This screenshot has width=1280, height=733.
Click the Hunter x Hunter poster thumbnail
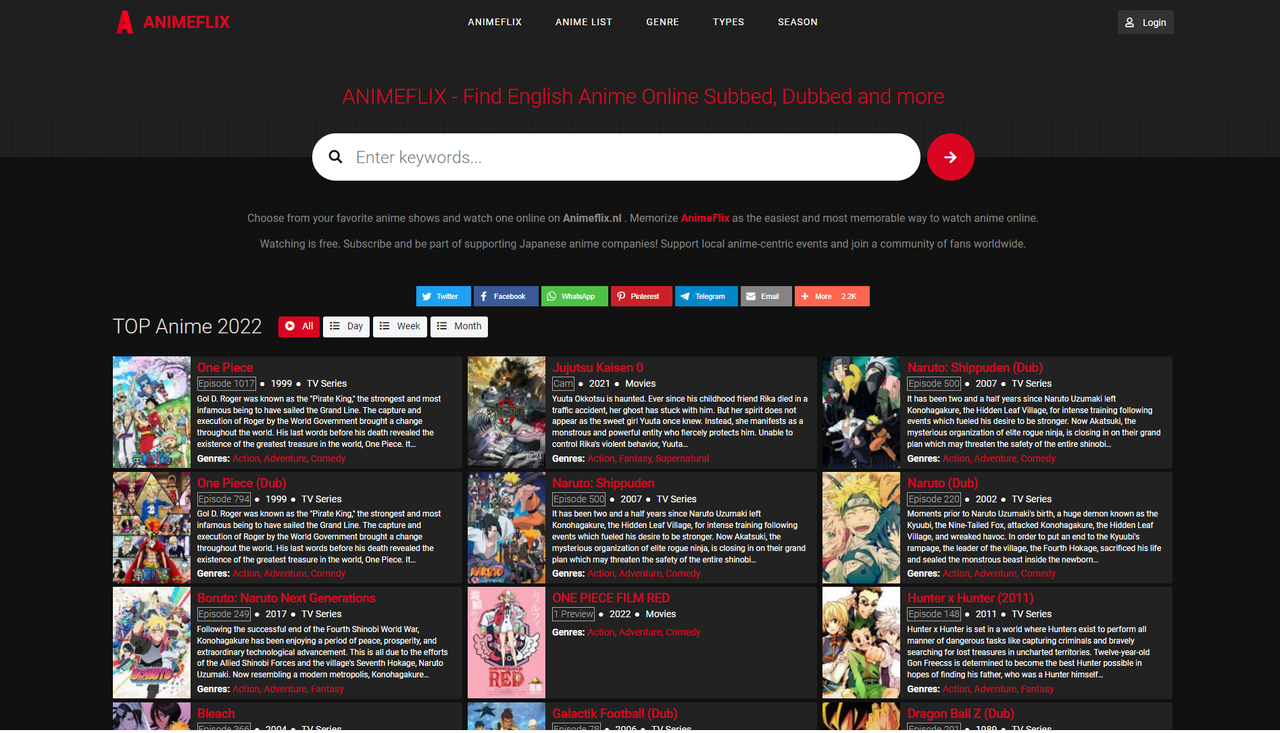861,643
